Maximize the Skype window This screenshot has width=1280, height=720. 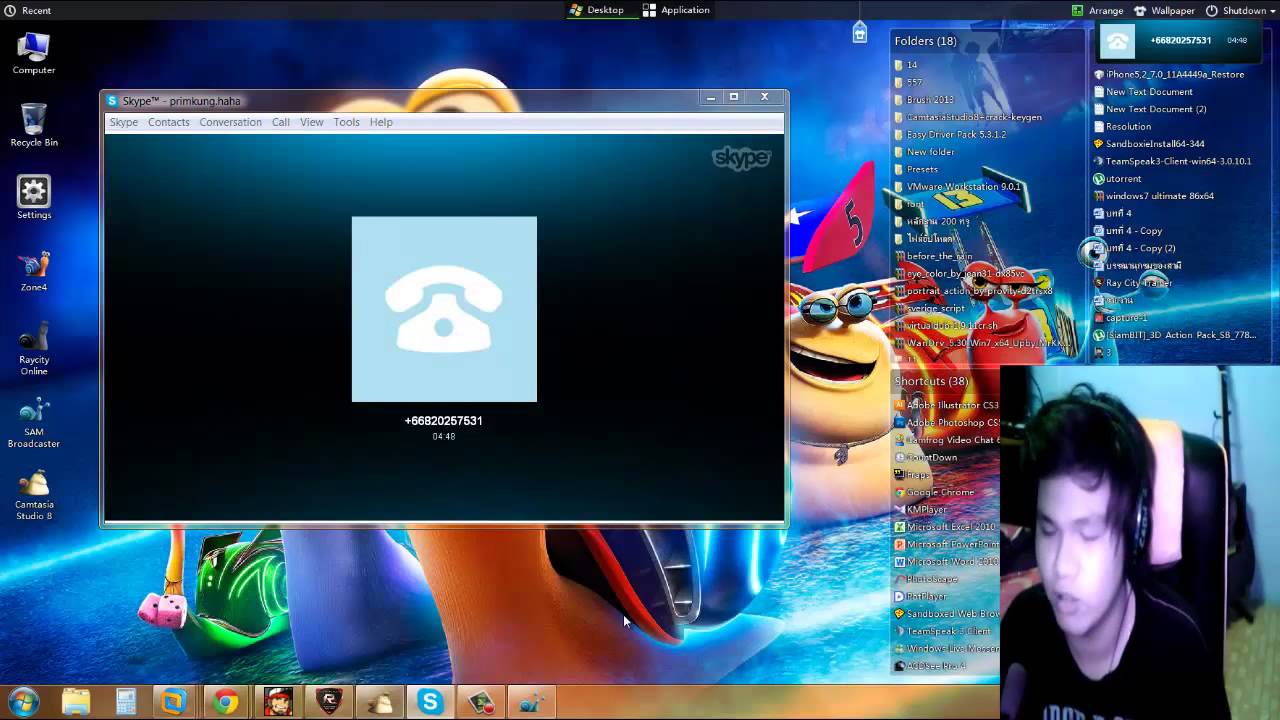point(734,97)
